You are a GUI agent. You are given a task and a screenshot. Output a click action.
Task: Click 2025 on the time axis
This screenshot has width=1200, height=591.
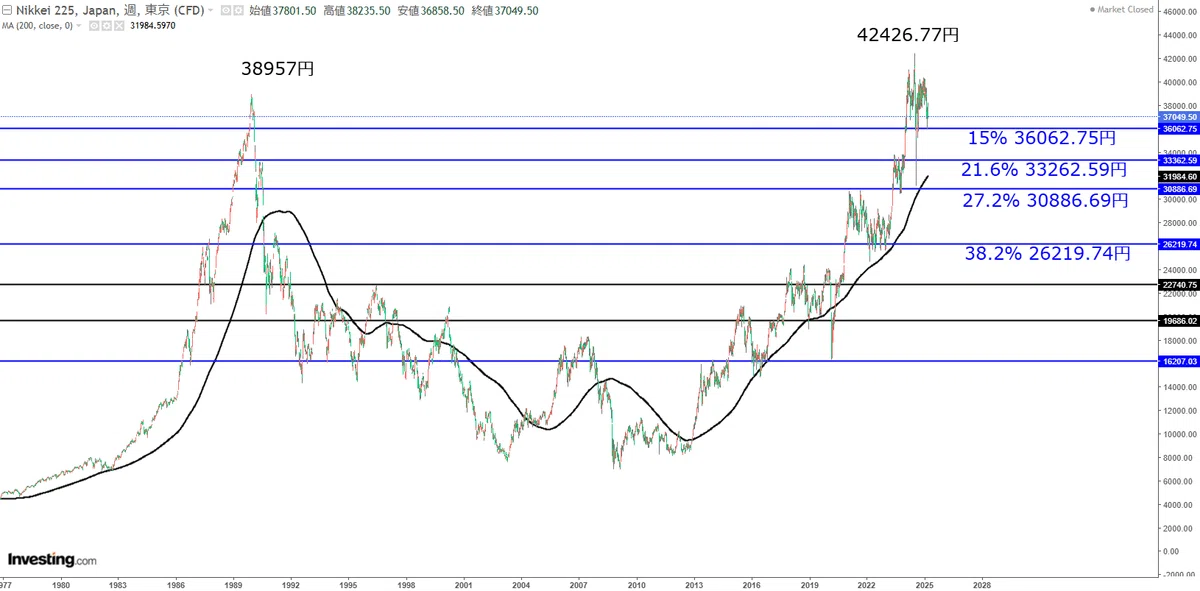(x=925, y=584)
